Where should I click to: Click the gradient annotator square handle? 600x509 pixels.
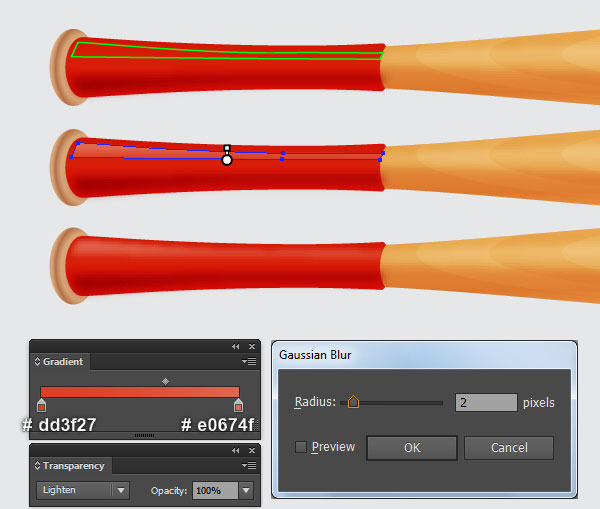(227, 148)
